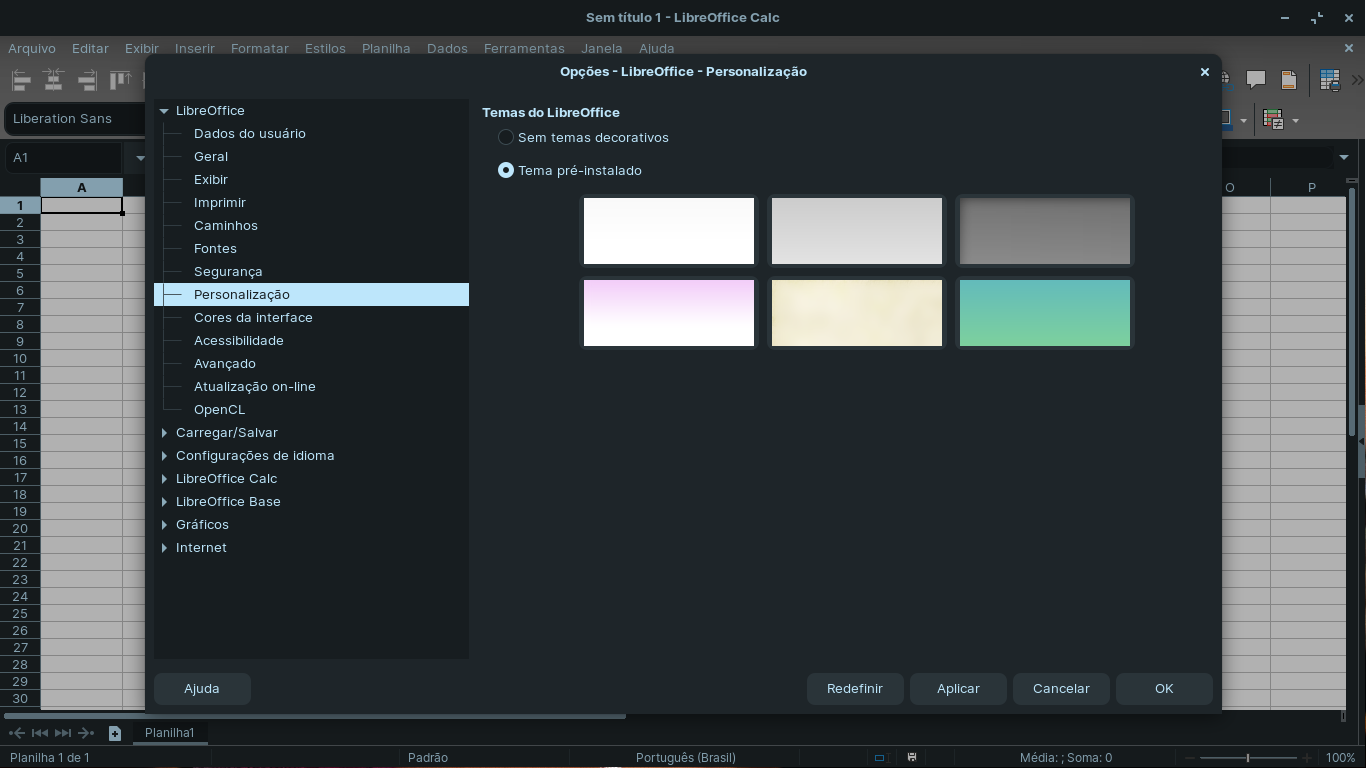Select 'Fontes' tree item

215,248
